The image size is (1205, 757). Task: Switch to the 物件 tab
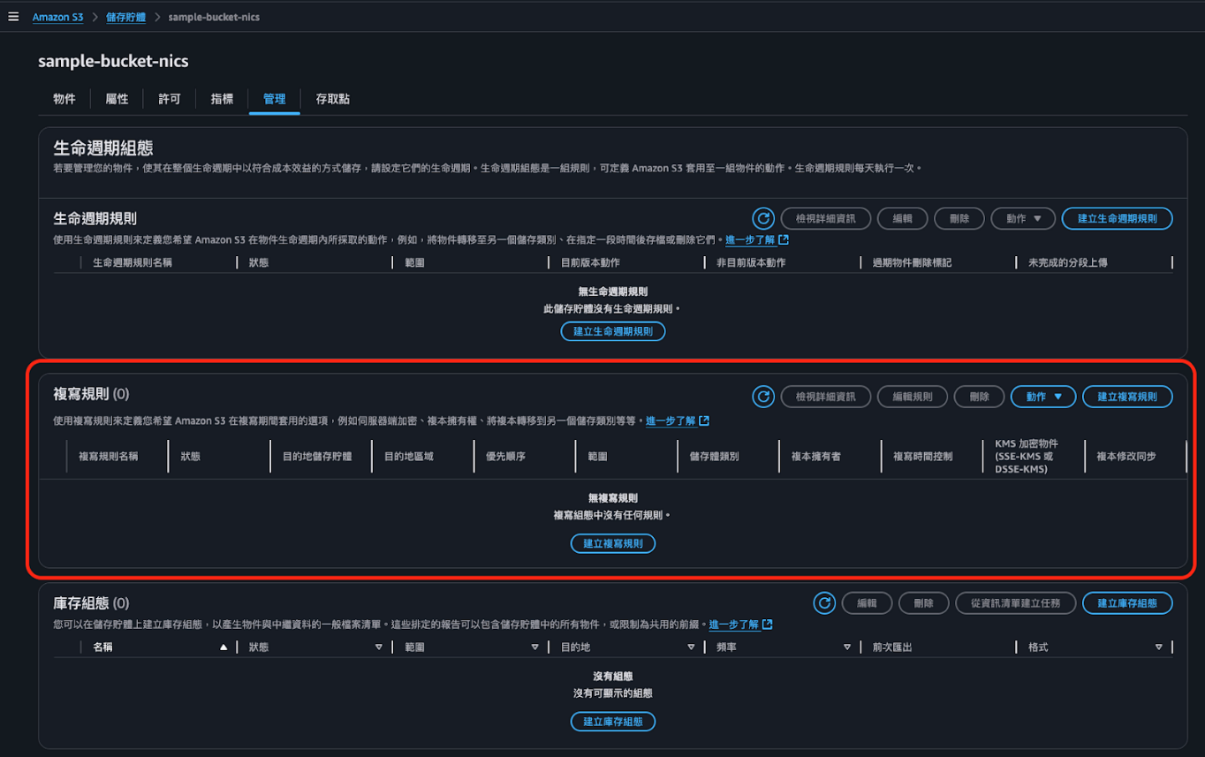click(x=64, y=99)
